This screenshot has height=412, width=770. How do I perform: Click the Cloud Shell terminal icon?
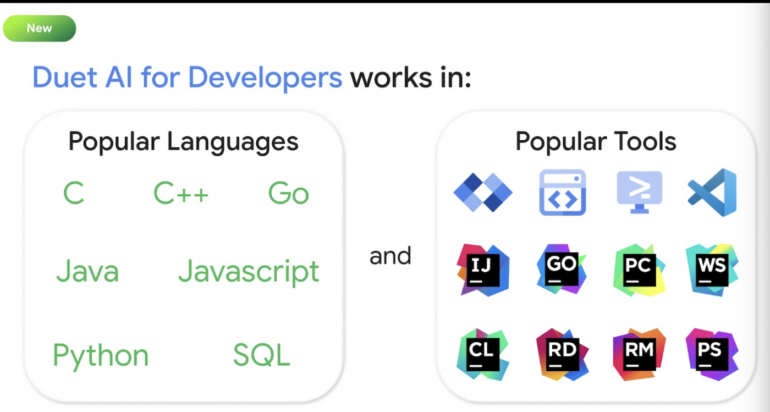[639, 192]
